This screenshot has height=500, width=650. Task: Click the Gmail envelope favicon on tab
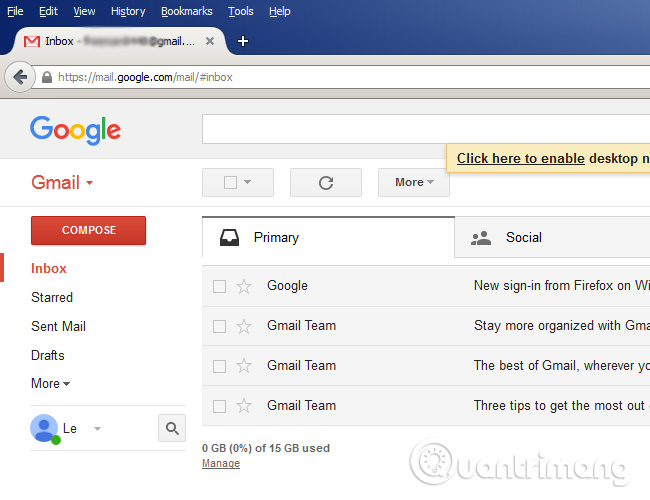pyautogui.click(x=32, y=41)
